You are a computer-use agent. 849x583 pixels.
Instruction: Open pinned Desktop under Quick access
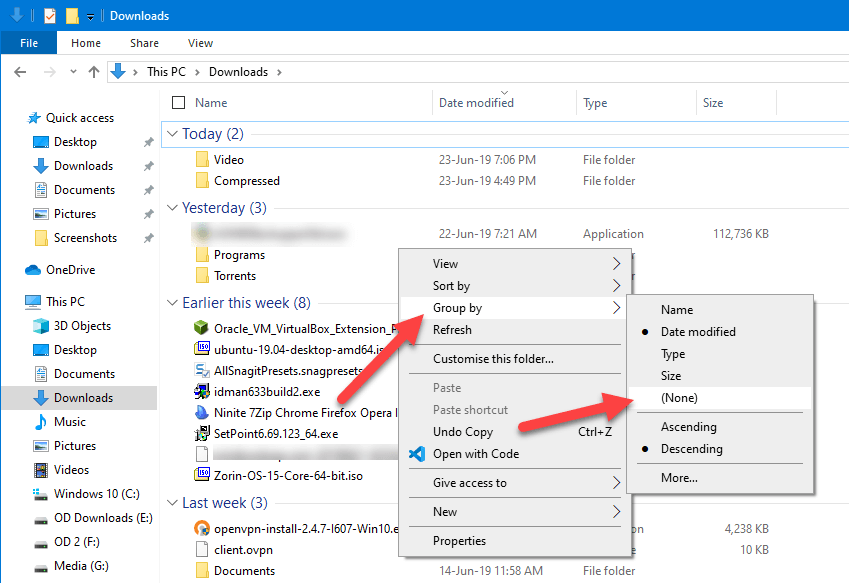click(75, 142)
